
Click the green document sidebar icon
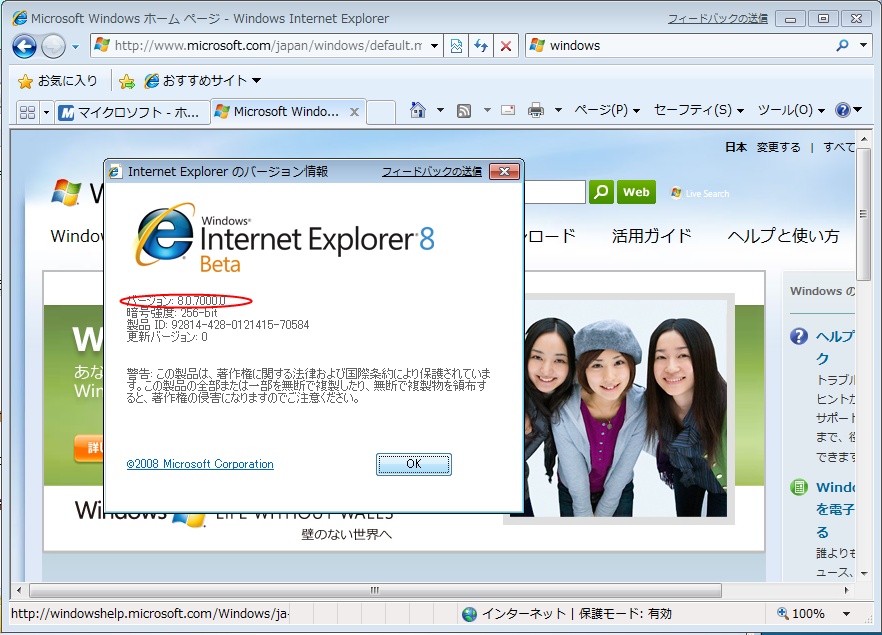pos(799,487)
